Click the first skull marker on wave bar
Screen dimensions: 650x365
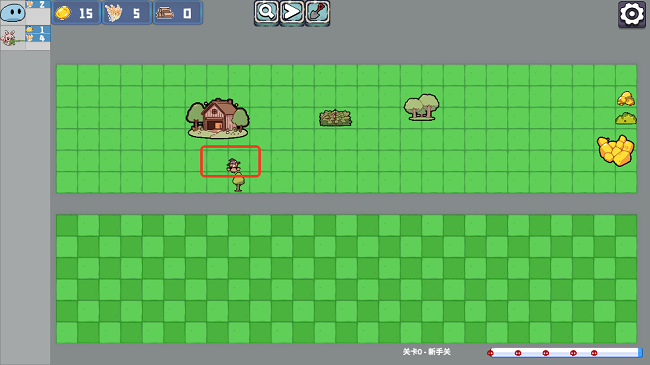(x=490, y=353)
